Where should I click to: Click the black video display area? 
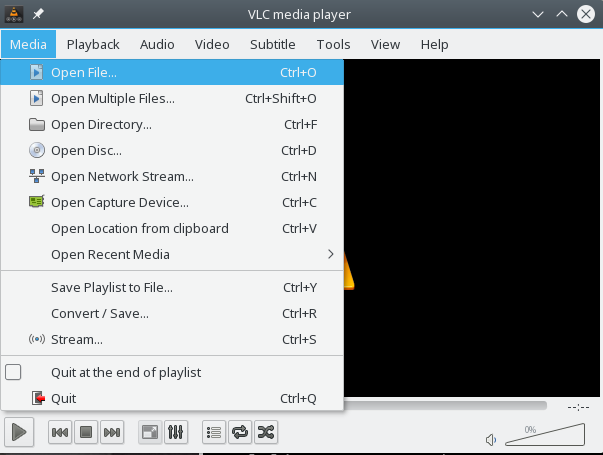pos(472,228)
